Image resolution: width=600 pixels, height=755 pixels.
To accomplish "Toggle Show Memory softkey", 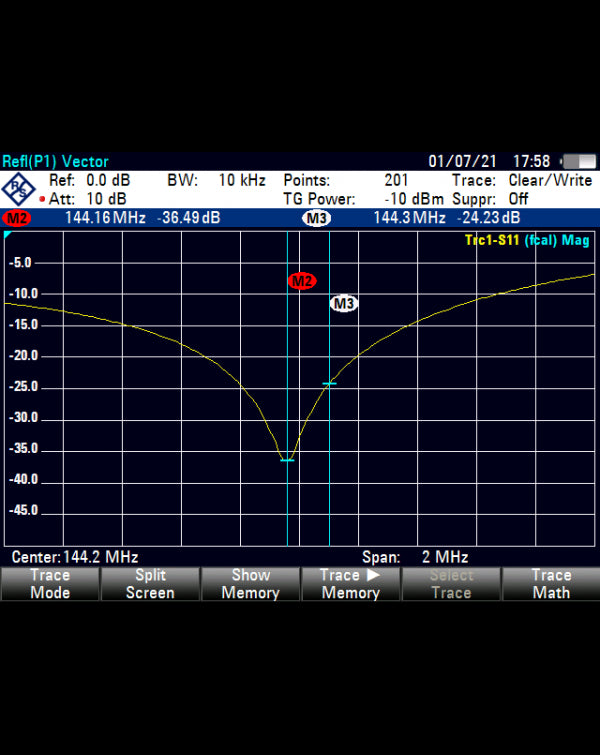I will 250,584.
